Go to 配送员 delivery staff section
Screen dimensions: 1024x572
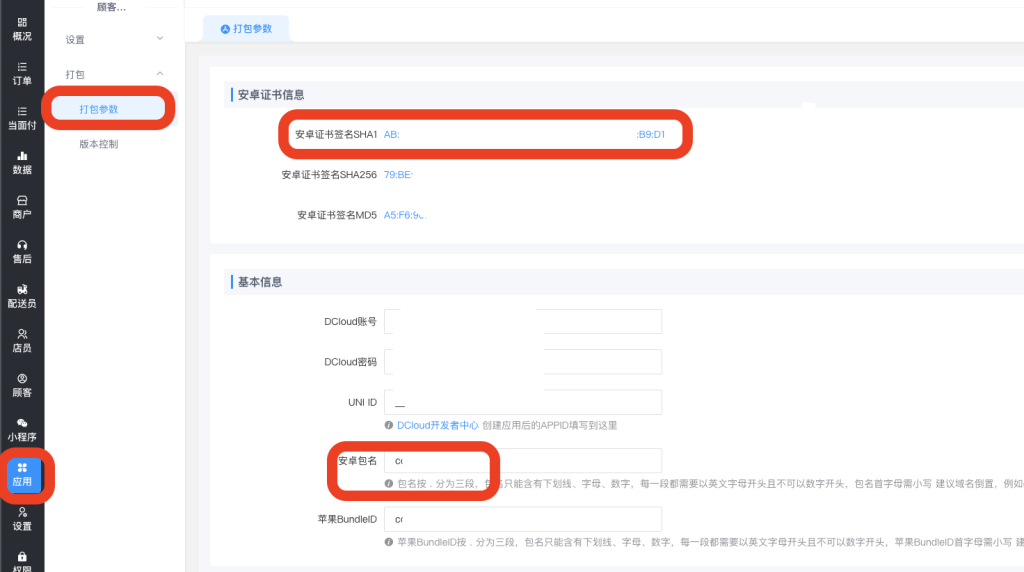click(x=22, y=296)
